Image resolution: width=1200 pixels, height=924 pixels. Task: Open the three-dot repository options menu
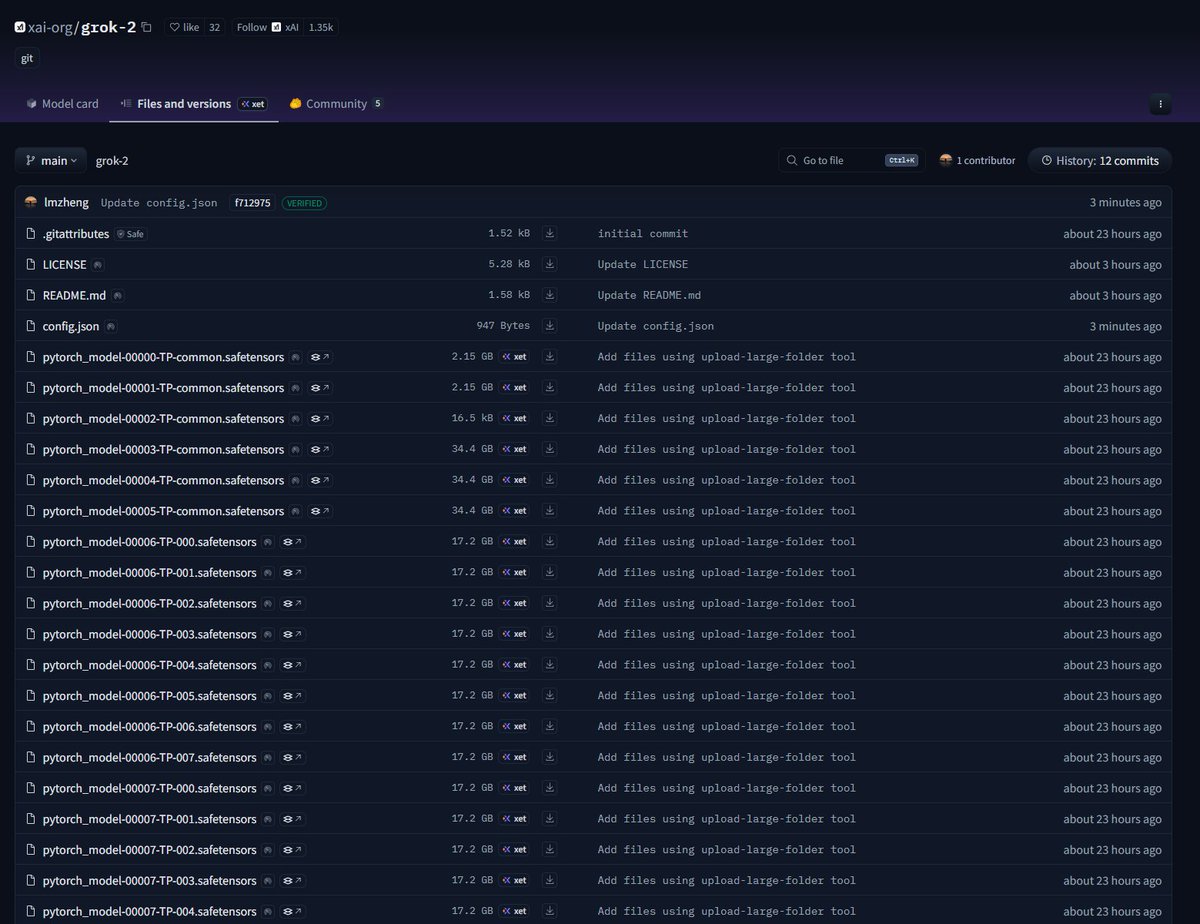coord(1160,104)
